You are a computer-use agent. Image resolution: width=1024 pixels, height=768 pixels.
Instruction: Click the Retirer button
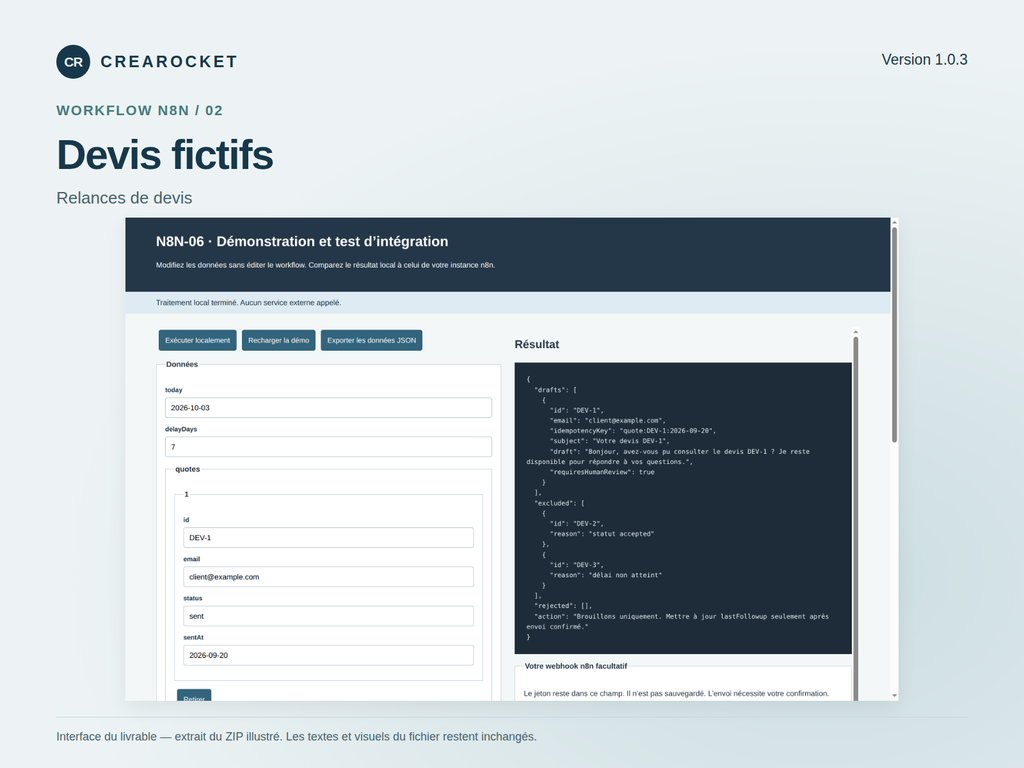click(194, 696)
